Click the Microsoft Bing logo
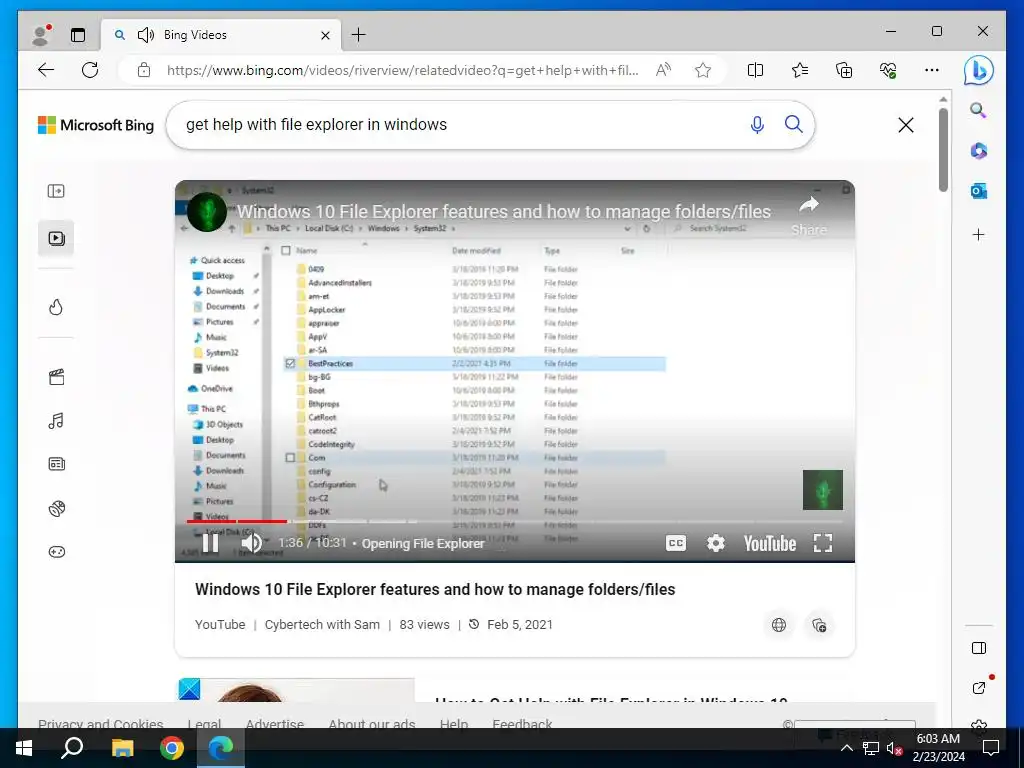This screenshot has height=768, width=1024. click(x=96, y=125)
